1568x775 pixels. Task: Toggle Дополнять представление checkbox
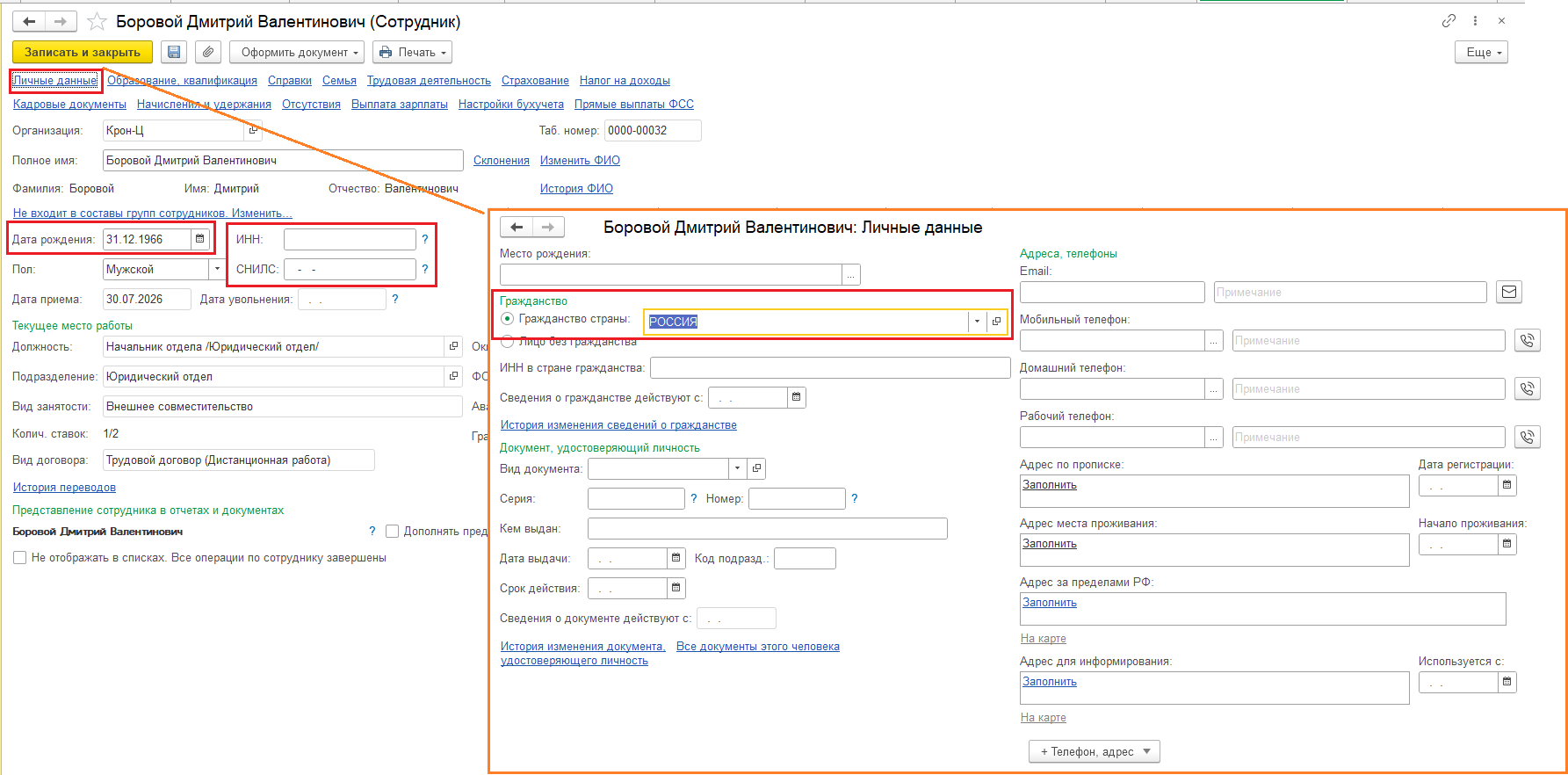(x=393, y=532)
